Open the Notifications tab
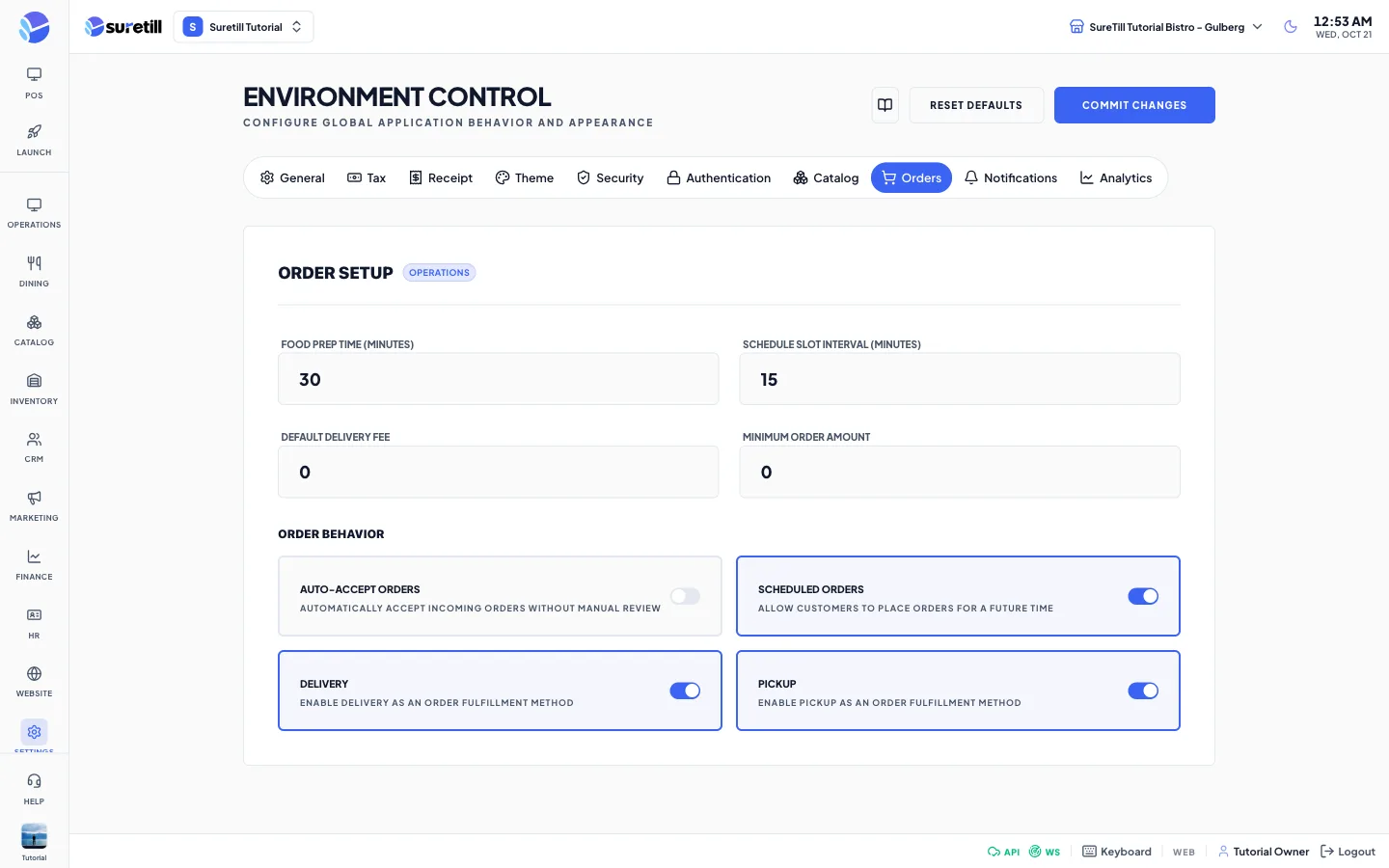Viewport: 1389px width, 868px height. [1011, 177]
